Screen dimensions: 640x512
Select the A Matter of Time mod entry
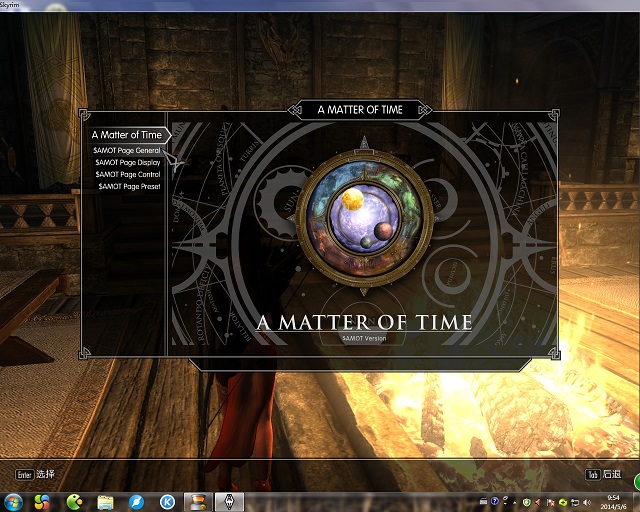point(127,135)
